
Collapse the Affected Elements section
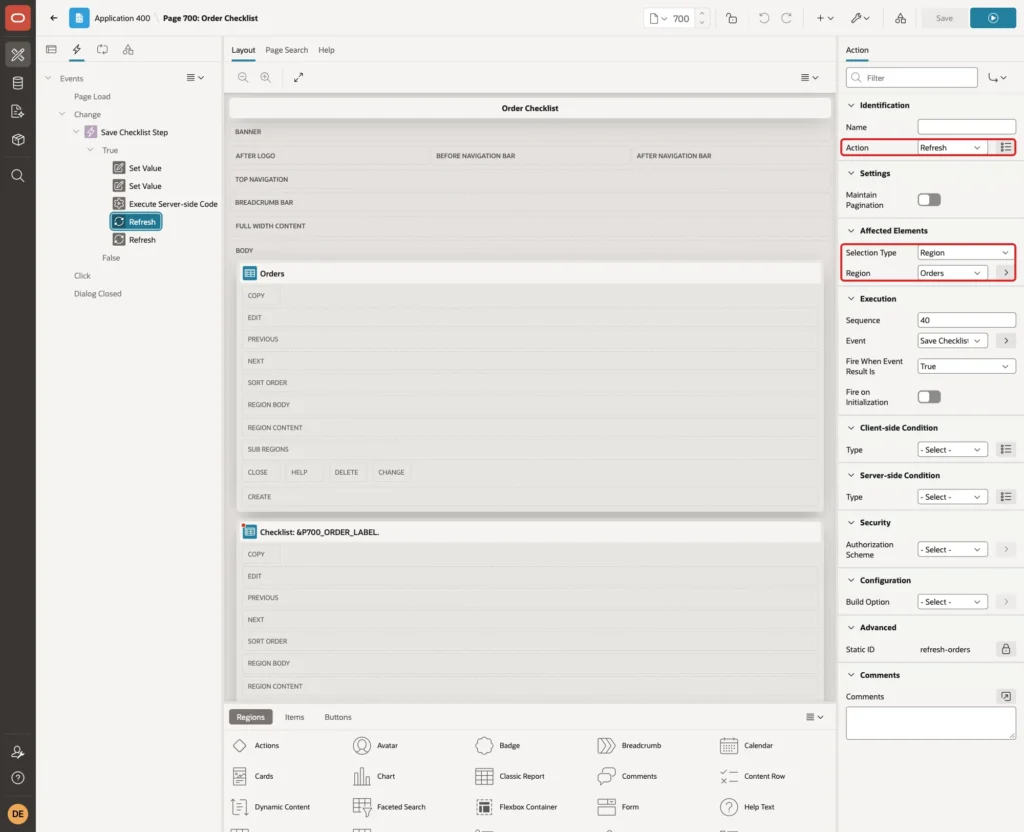click(x=851, y=231)
